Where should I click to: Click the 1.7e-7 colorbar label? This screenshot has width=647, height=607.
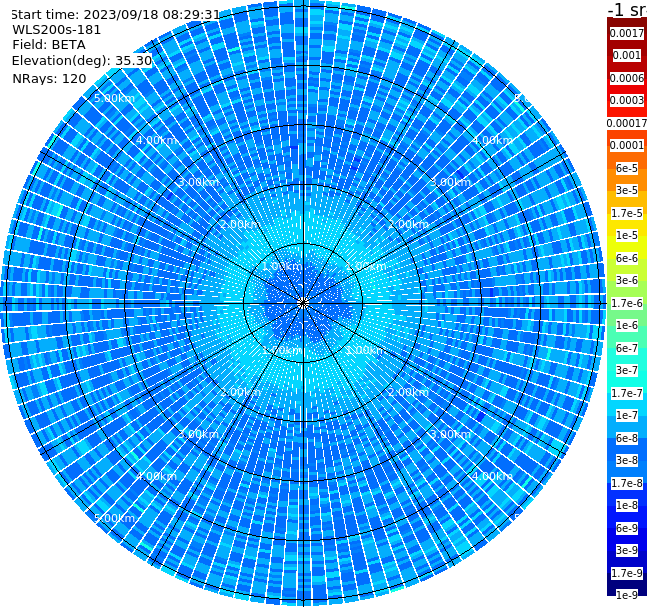point(627,393)
